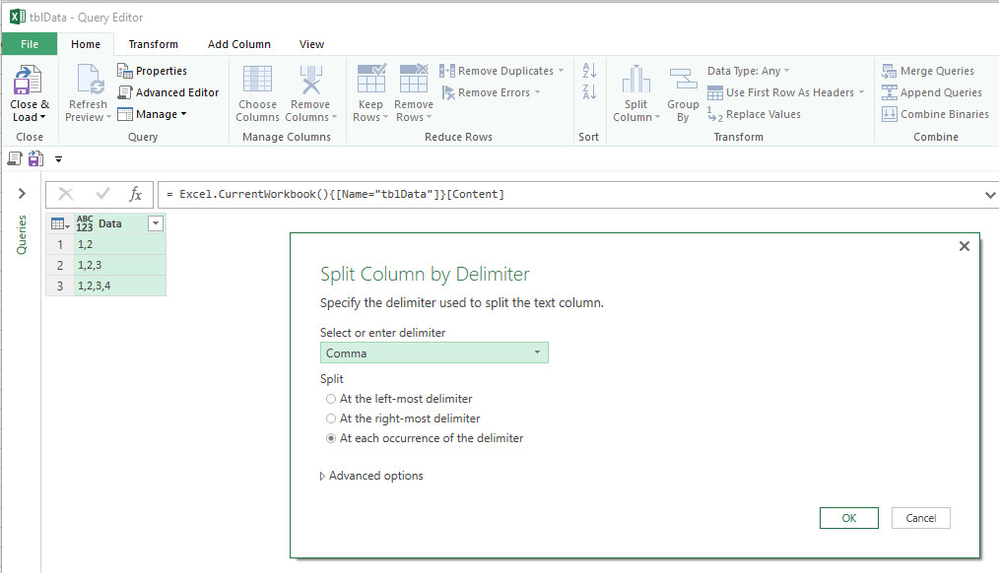Click Remove Errors
The width and height of the screenshot is (999, 573).
486,92
